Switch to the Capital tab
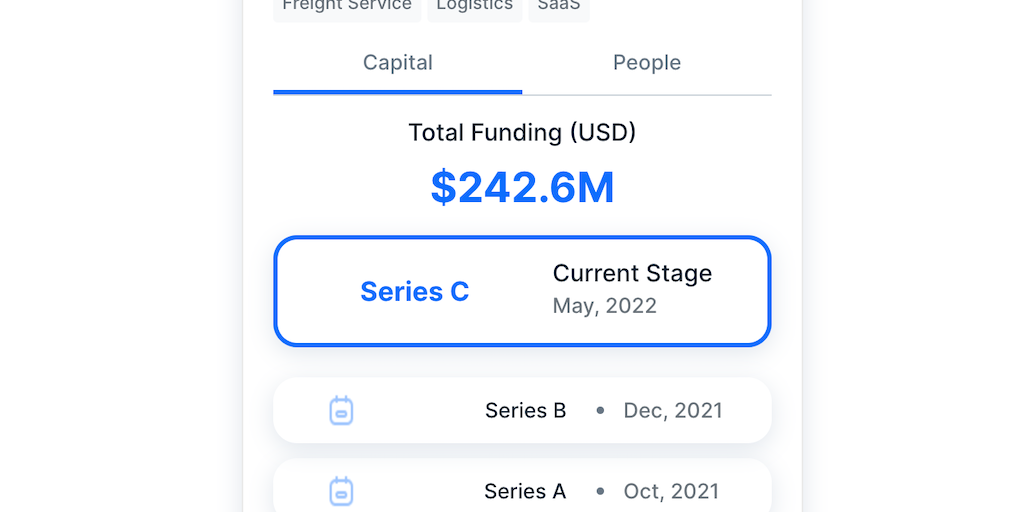The height and width of the screenshot is (512, 1024). tap(398, 62)
